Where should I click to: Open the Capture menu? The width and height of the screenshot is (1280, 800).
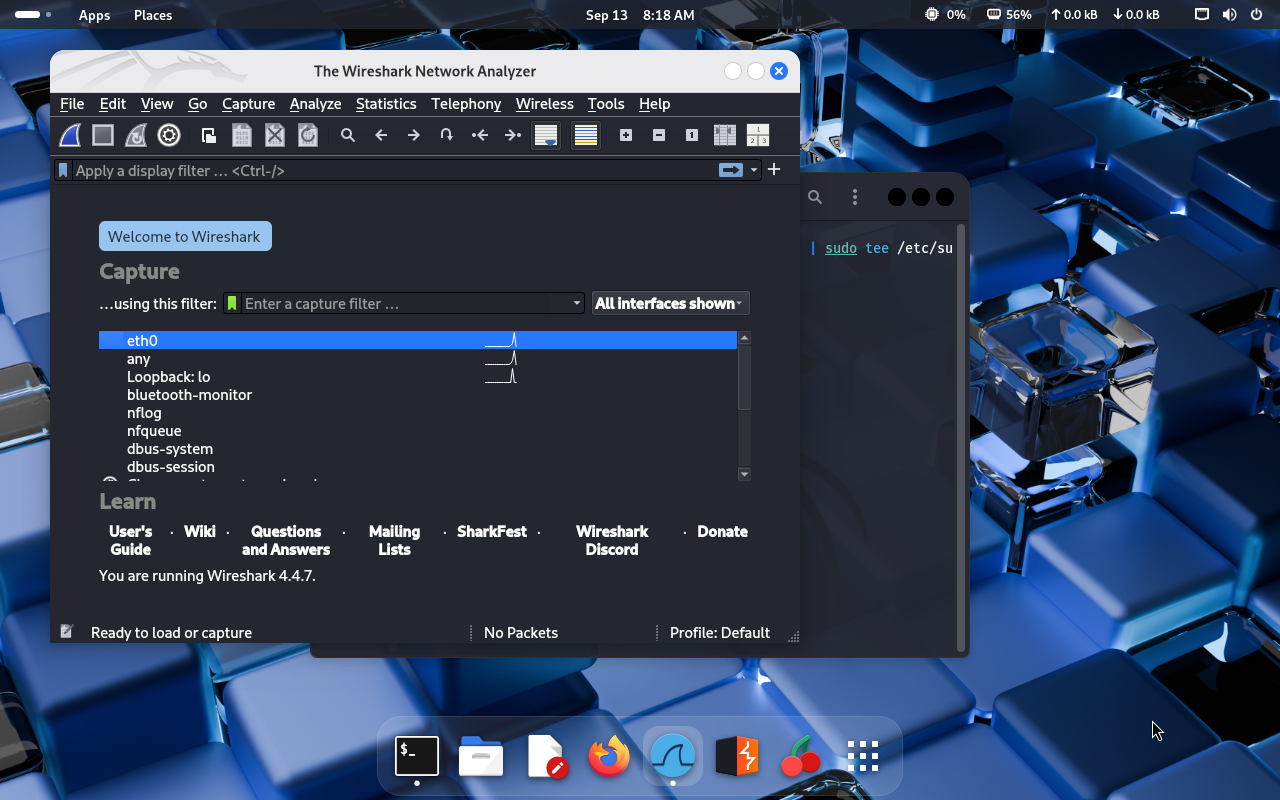coord(248,104)
